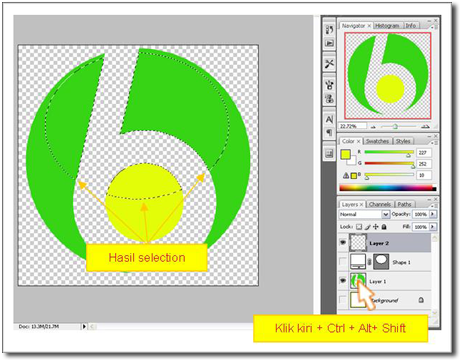Click the Navigator zoom percentage field

[353, 126]
